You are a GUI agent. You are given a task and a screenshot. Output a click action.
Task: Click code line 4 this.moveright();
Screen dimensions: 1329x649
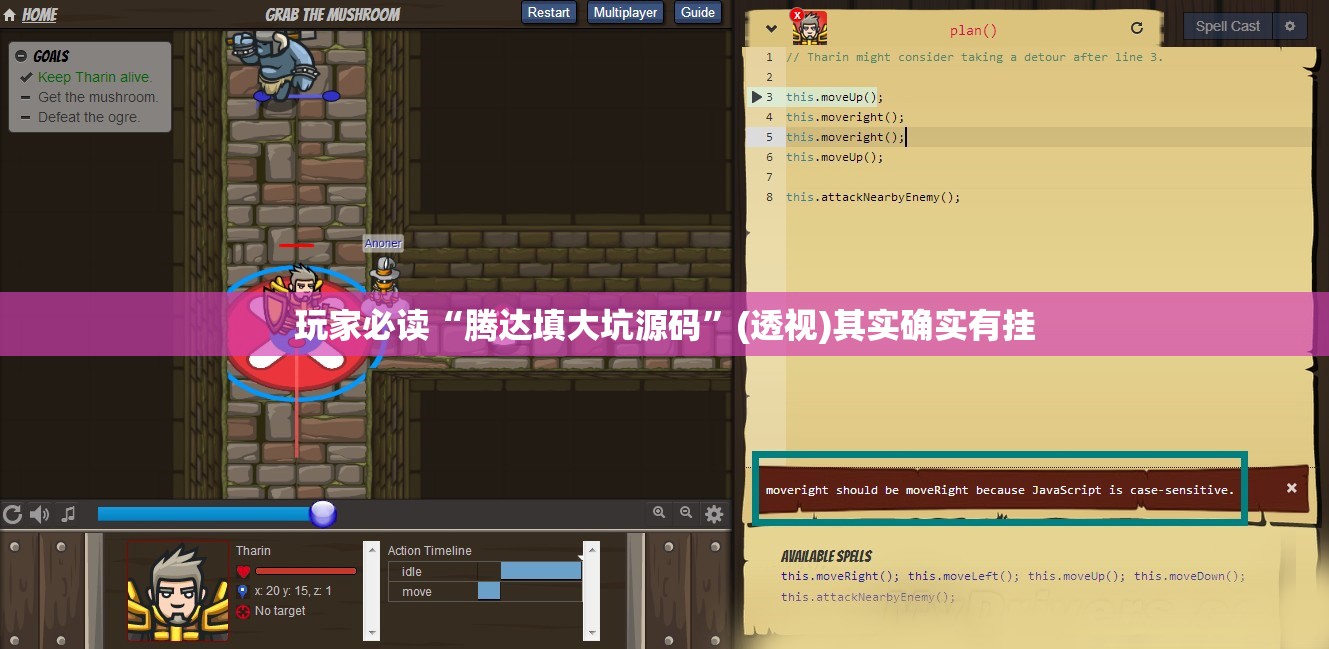click(x=845, y=117)
